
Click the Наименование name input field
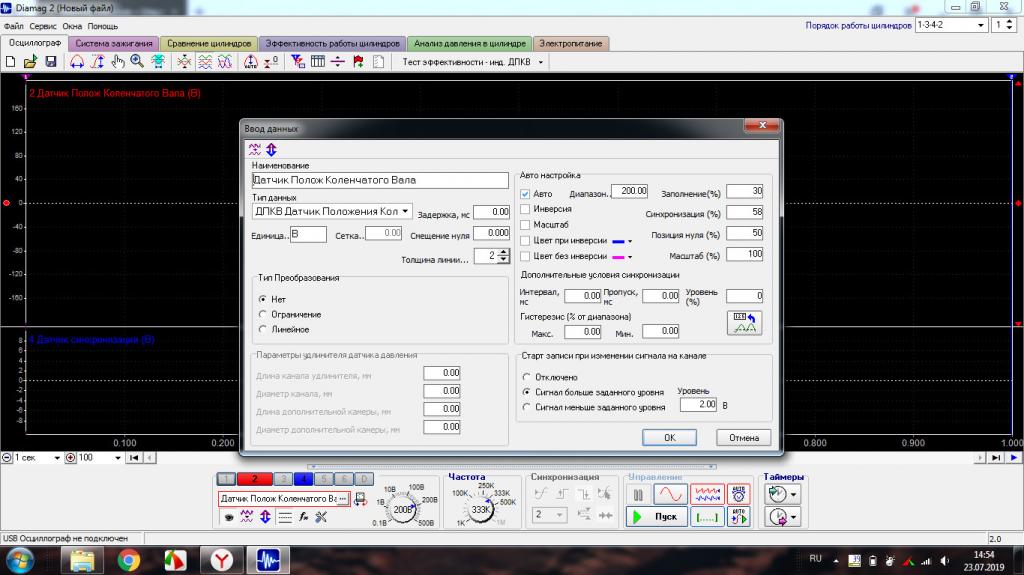click(380, 180)
